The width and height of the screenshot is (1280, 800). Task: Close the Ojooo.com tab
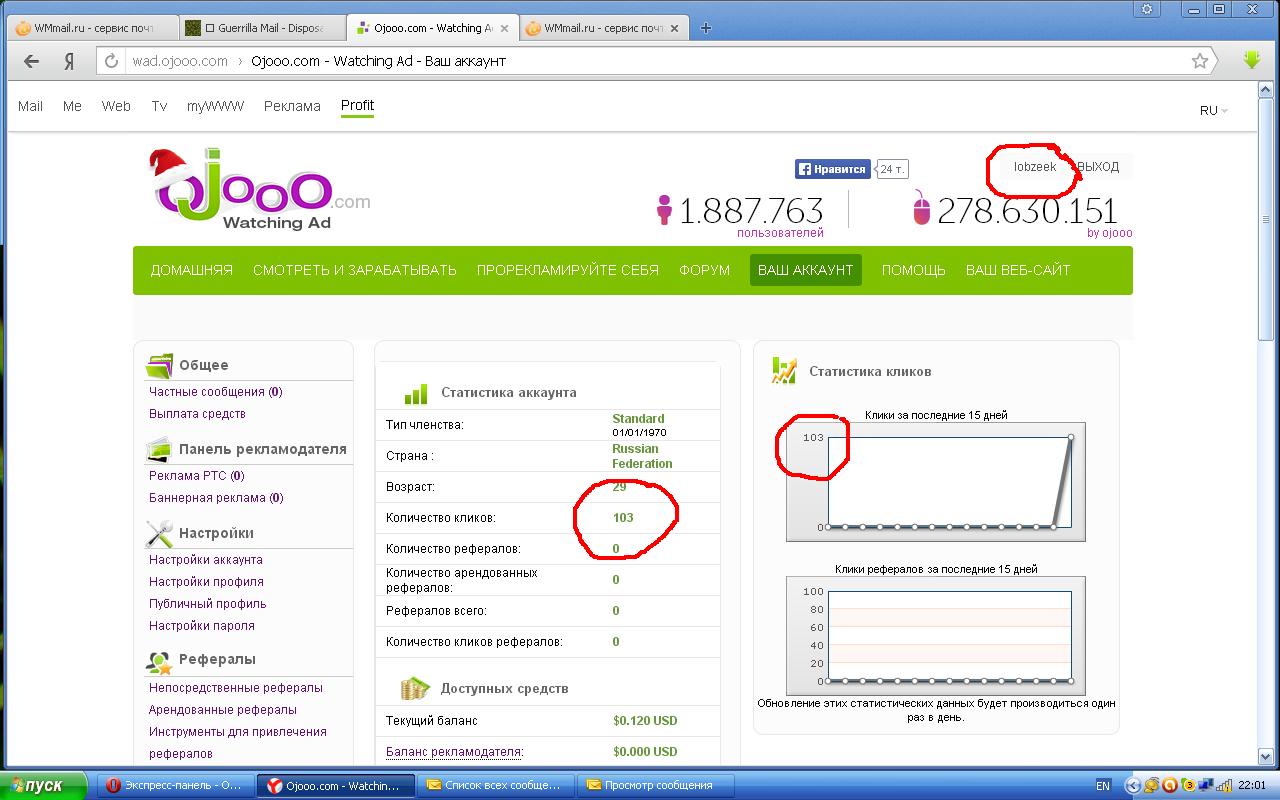coord(502,28)
